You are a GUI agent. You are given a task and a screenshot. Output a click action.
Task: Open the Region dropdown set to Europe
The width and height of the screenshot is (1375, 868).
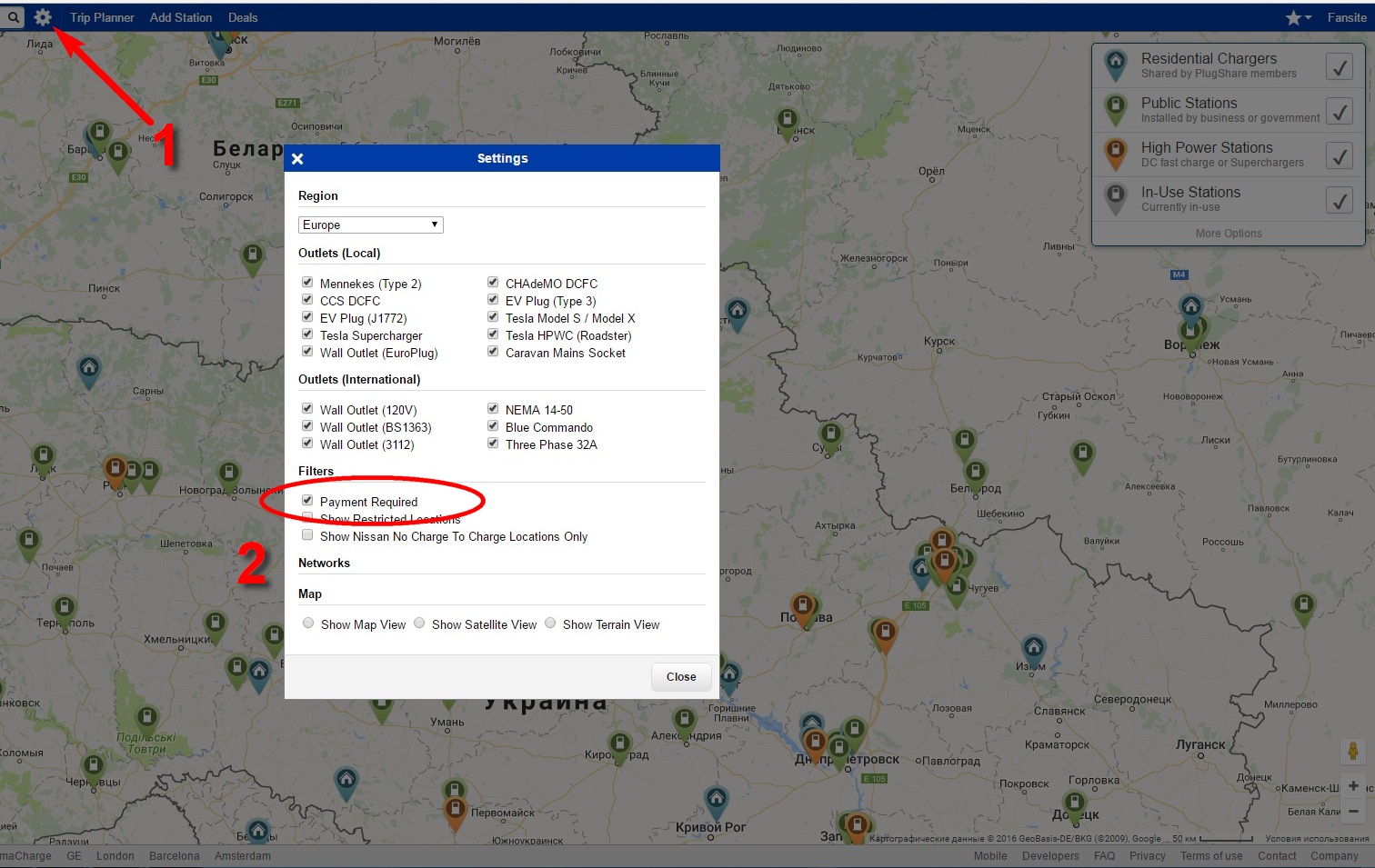pyautogui.click(x=370, y=224)
